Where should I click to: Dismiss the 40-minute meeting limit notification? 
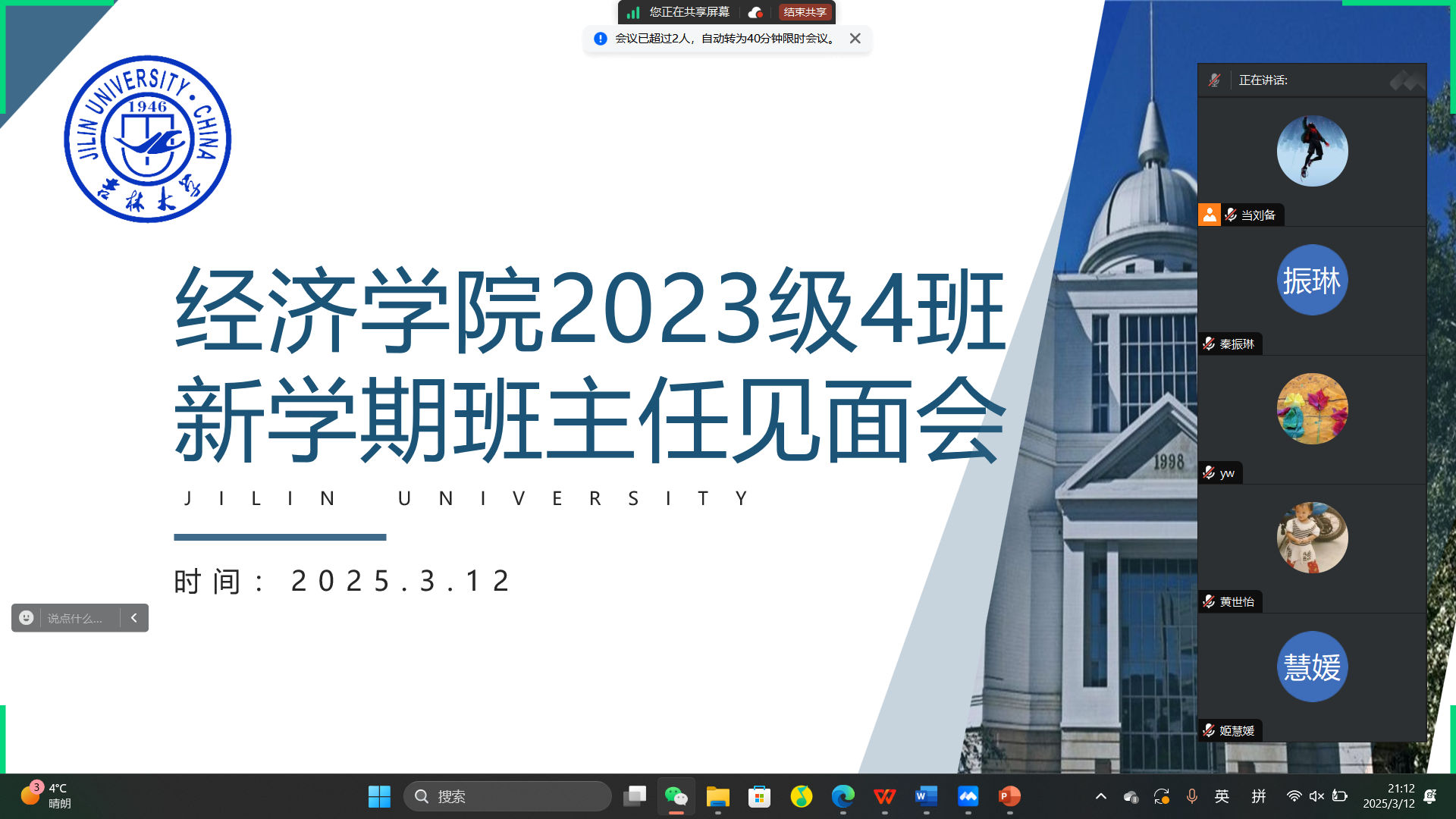(855, 39)
